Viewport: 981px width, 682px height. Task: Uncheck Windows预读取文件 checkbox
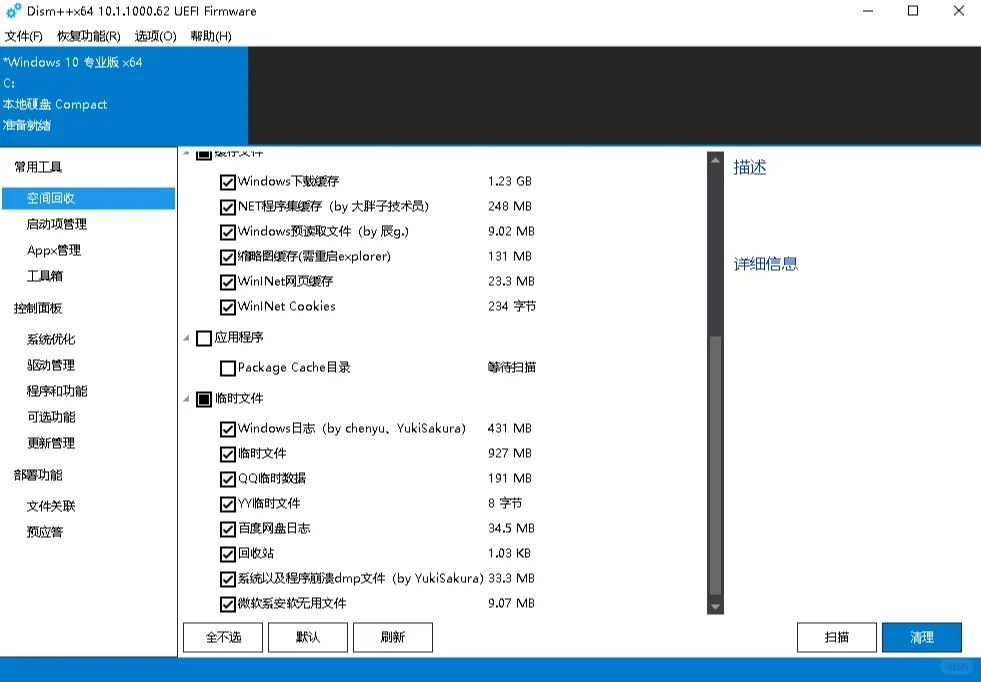click(228, 232)
